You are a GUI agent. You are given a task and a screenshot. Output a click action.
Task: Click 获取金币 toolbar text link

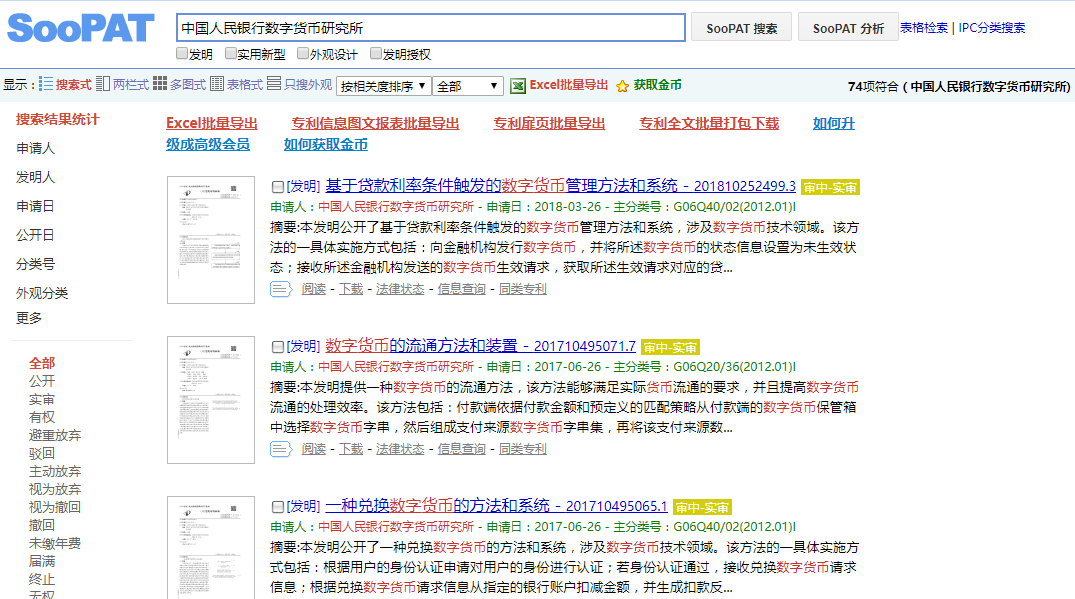click(x=657, y=85)
